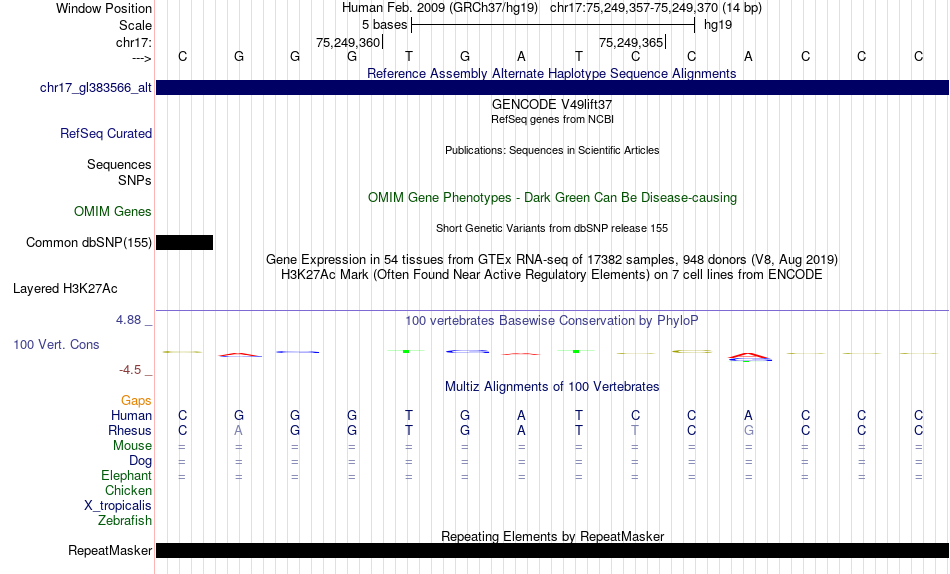Click the 'chr17:' position label
Image resolution: width=950 pixels, height=574 pixels.
click(134, 42)
